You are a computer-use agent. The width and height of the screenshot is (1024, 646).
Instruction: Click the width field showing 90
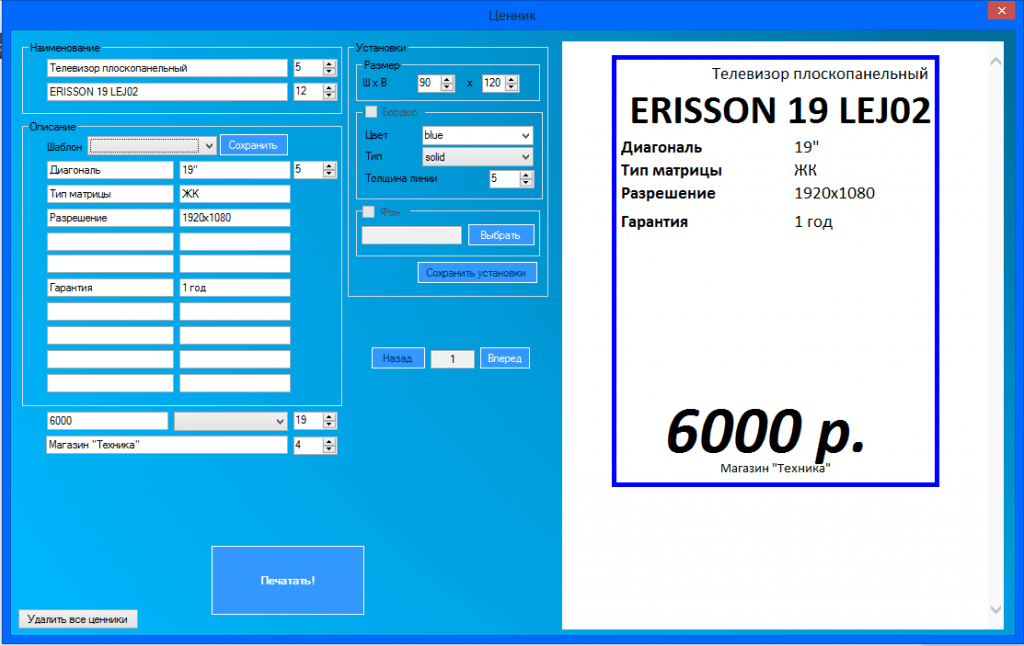430,83
